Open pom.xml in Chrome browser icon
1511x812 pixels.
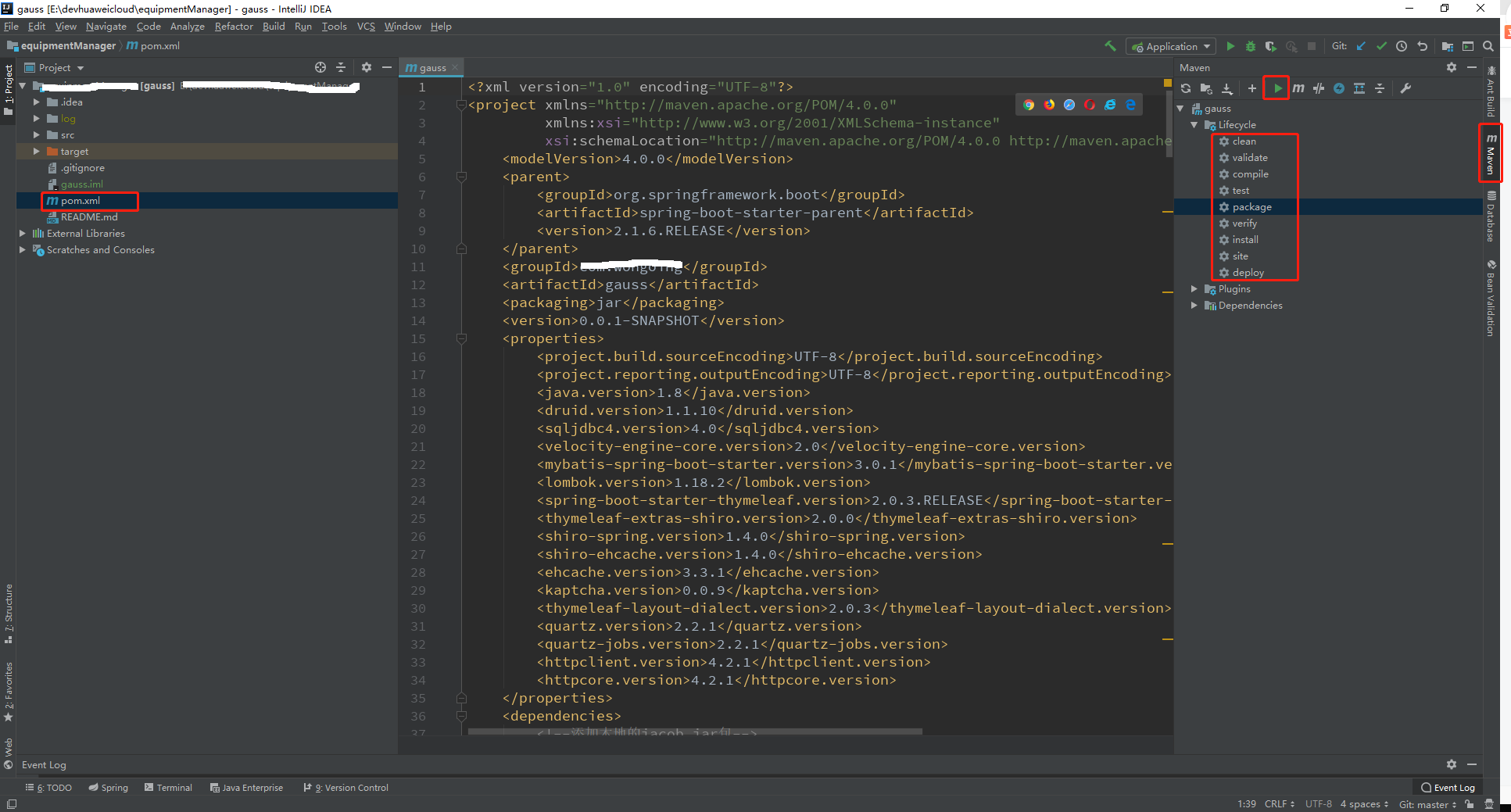(1029, 105)
